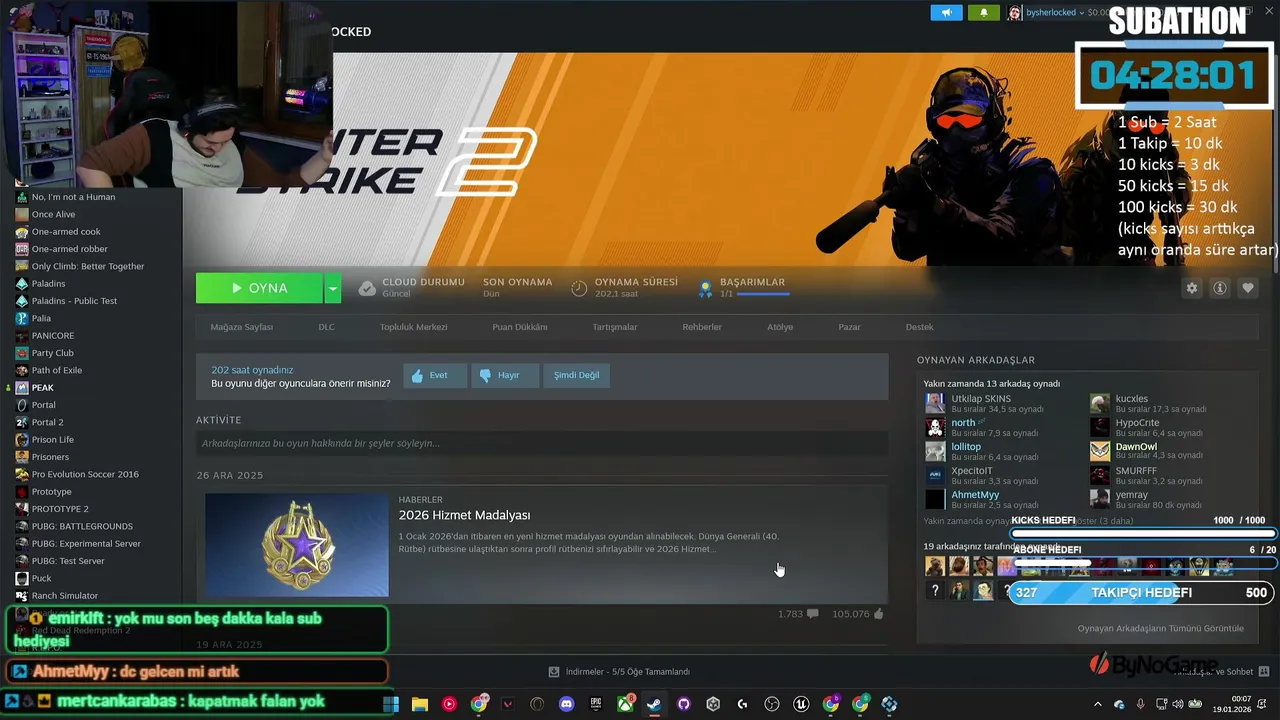The image size is (1280, 720).
Task: Click the Cloud Durumu status icon
Action: coord(367,288)
